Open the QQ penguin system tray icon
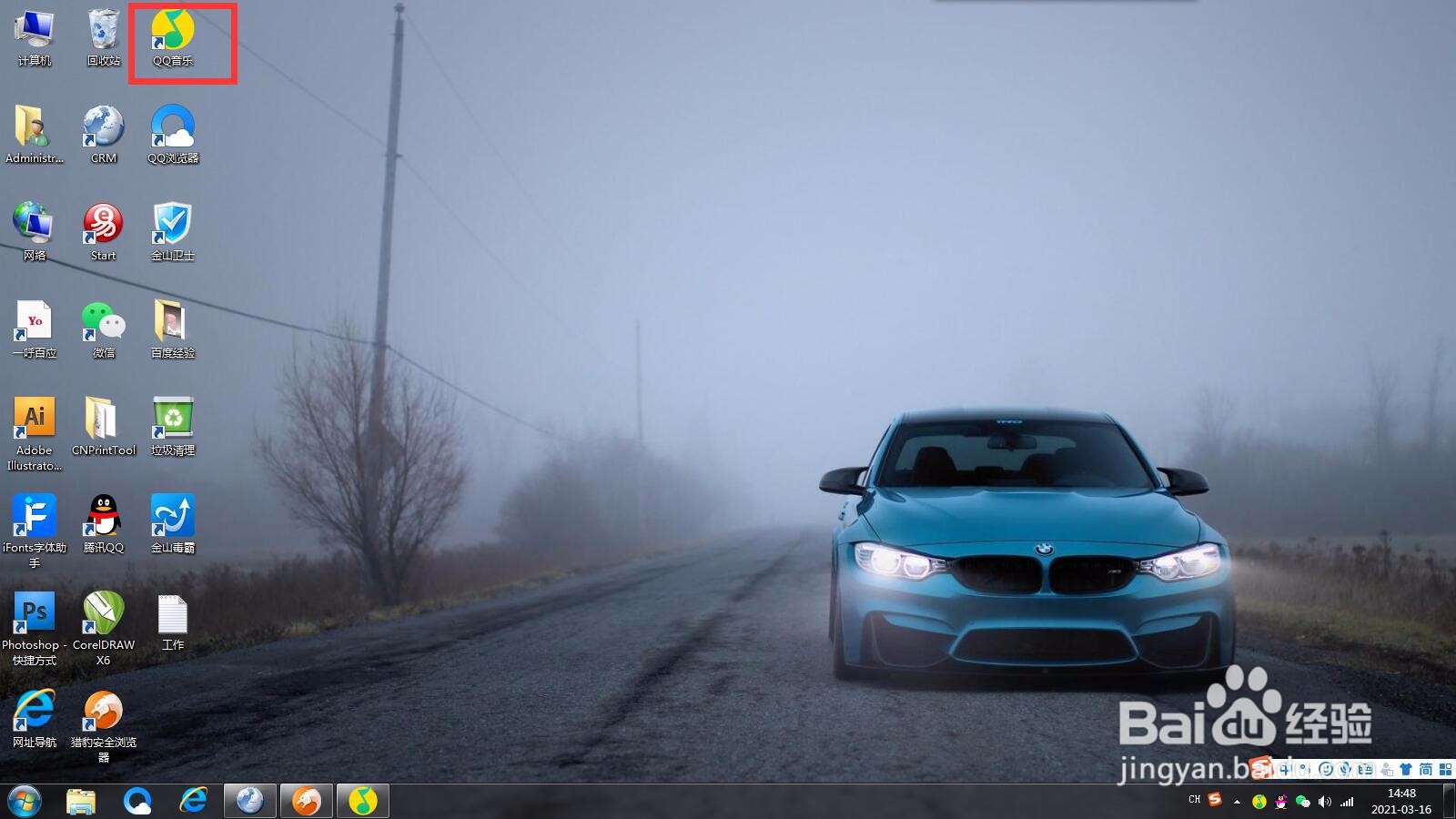Viewport: 1456px width, 819px height. click(x=1281, y=802)
